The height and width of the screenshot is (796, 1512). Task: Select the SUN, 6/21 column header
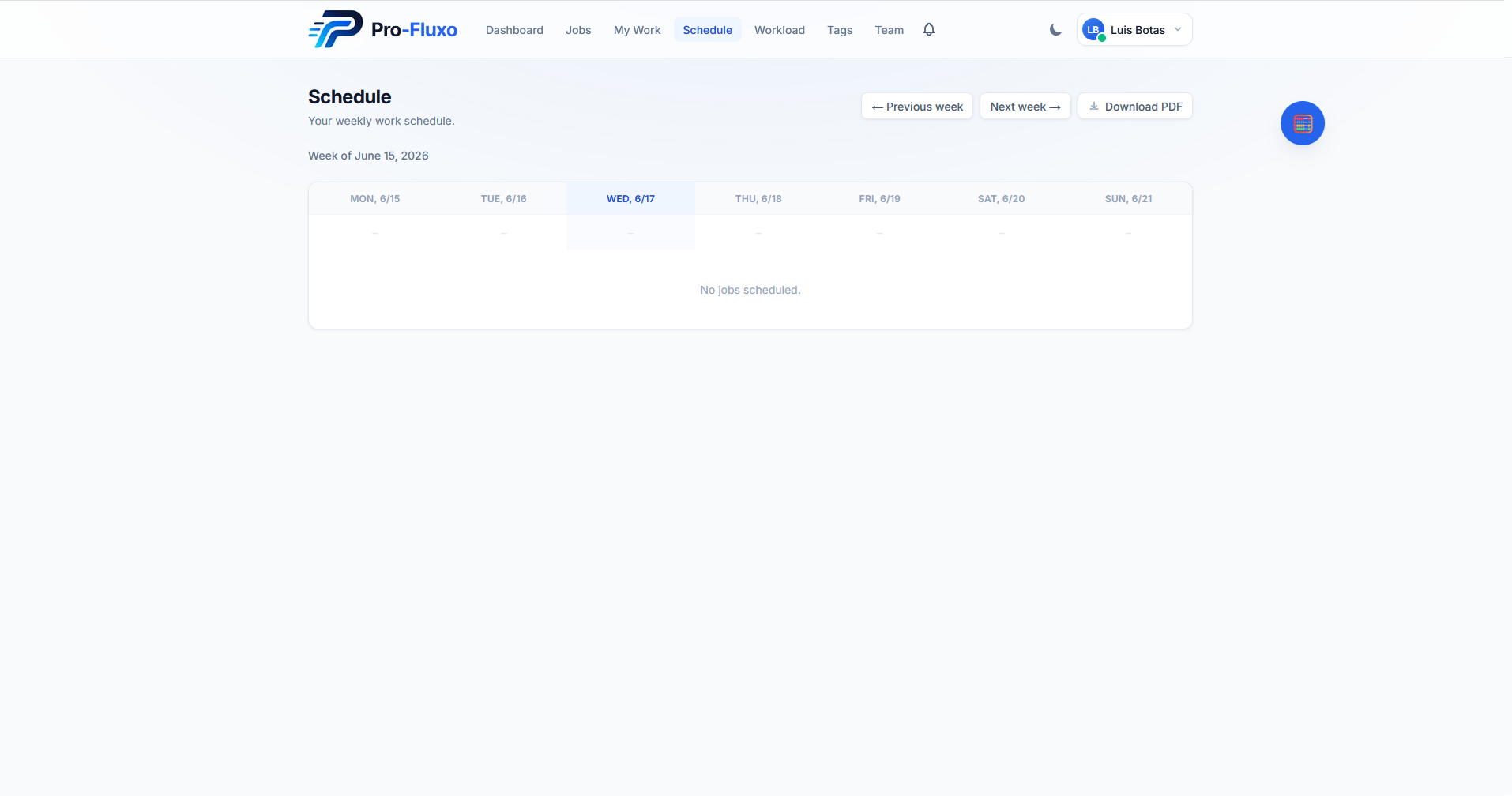click(1129, 199)
